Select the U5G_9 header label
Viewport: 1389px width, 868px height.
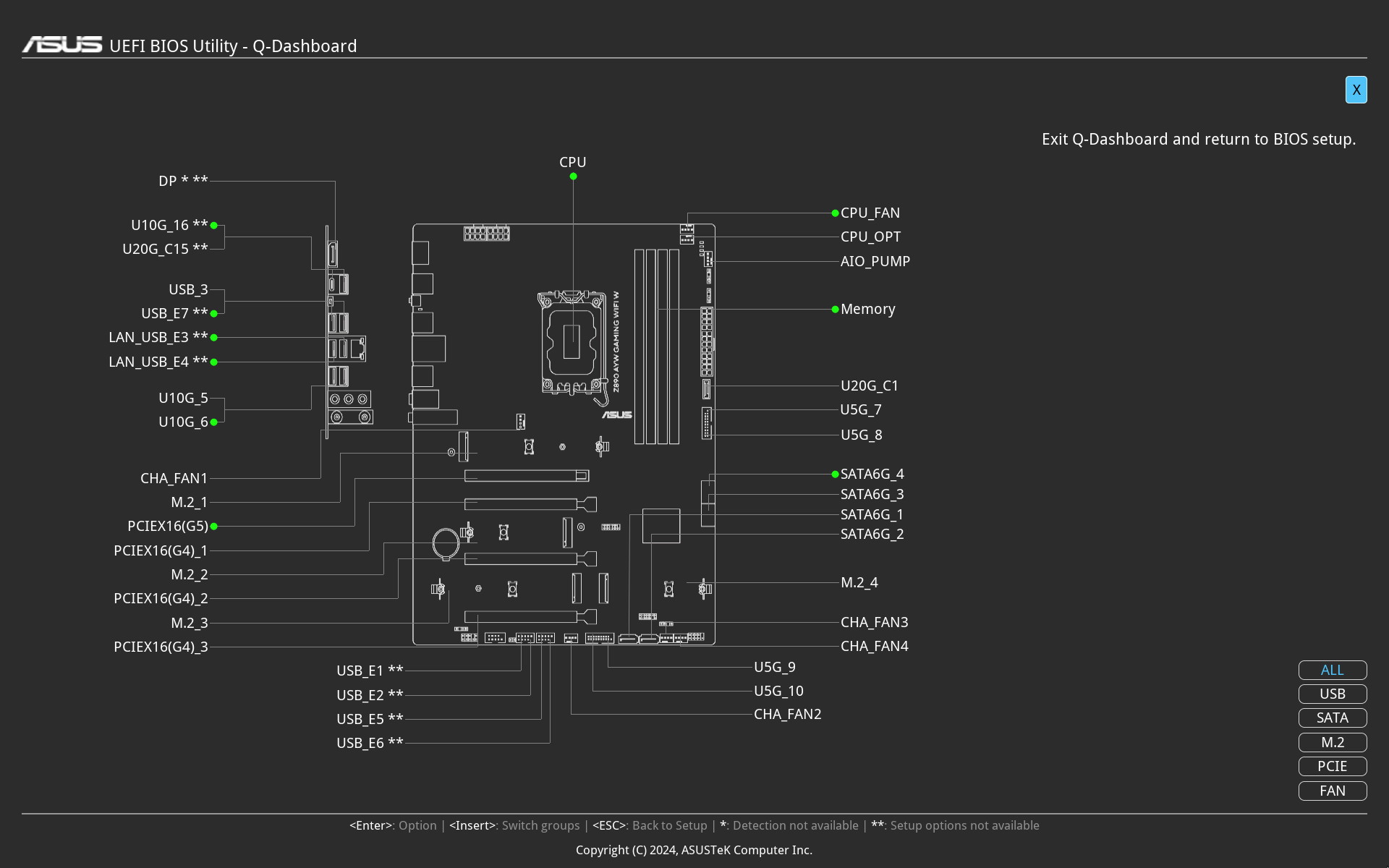[774, 667]
